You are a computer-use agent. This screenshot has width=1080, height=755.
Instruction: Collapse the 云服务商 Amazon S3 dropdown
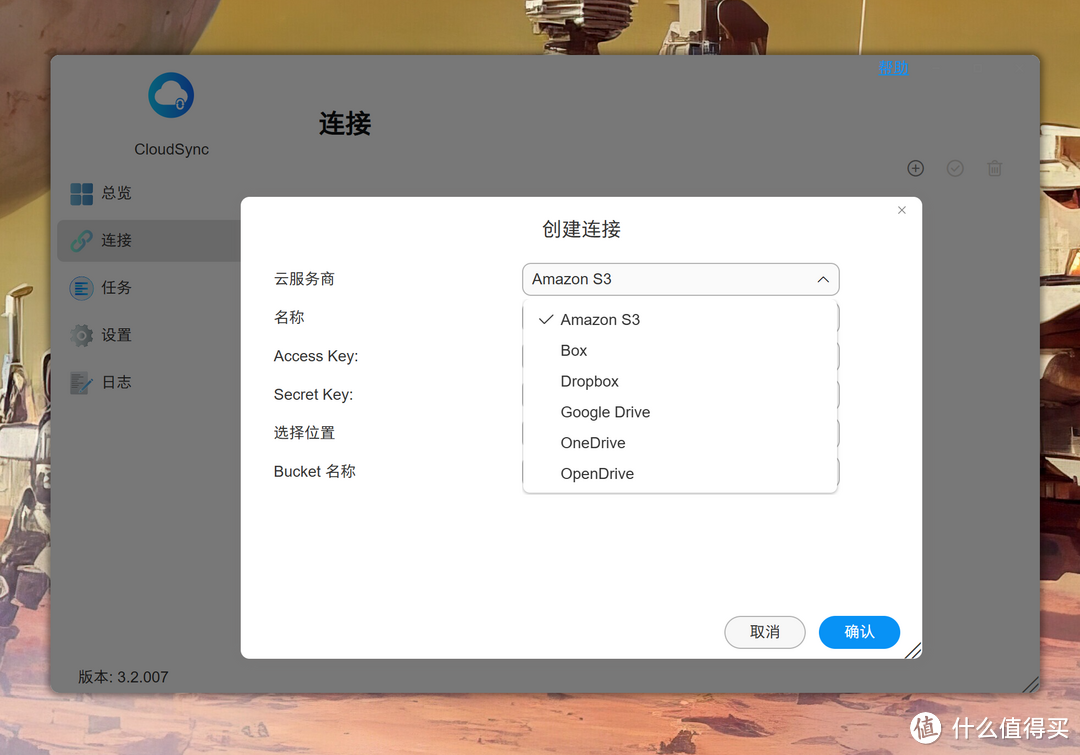(681, 279)
